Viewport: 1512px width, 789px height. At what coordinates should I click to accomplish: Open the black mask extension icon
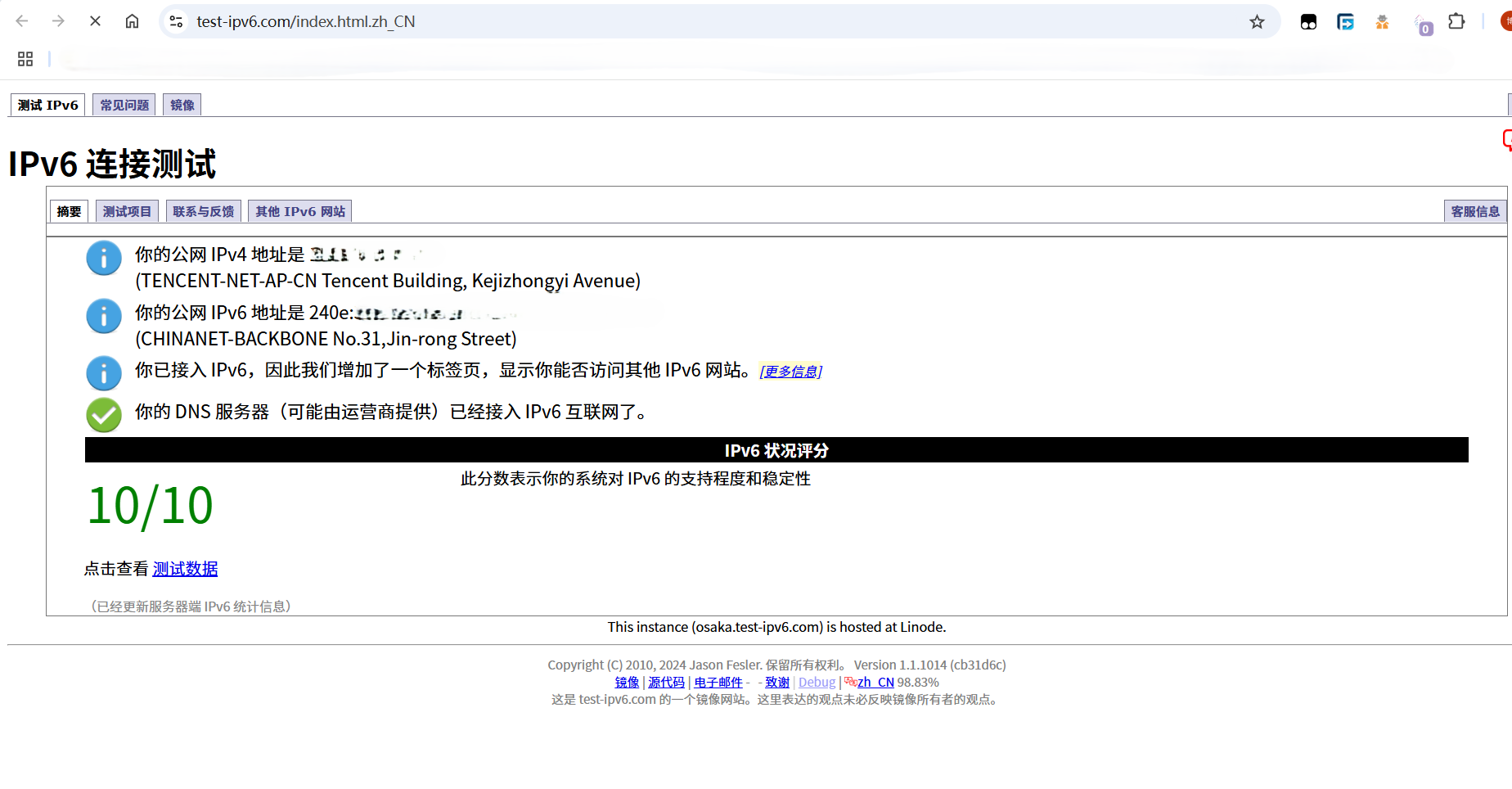click(1308, 22)
